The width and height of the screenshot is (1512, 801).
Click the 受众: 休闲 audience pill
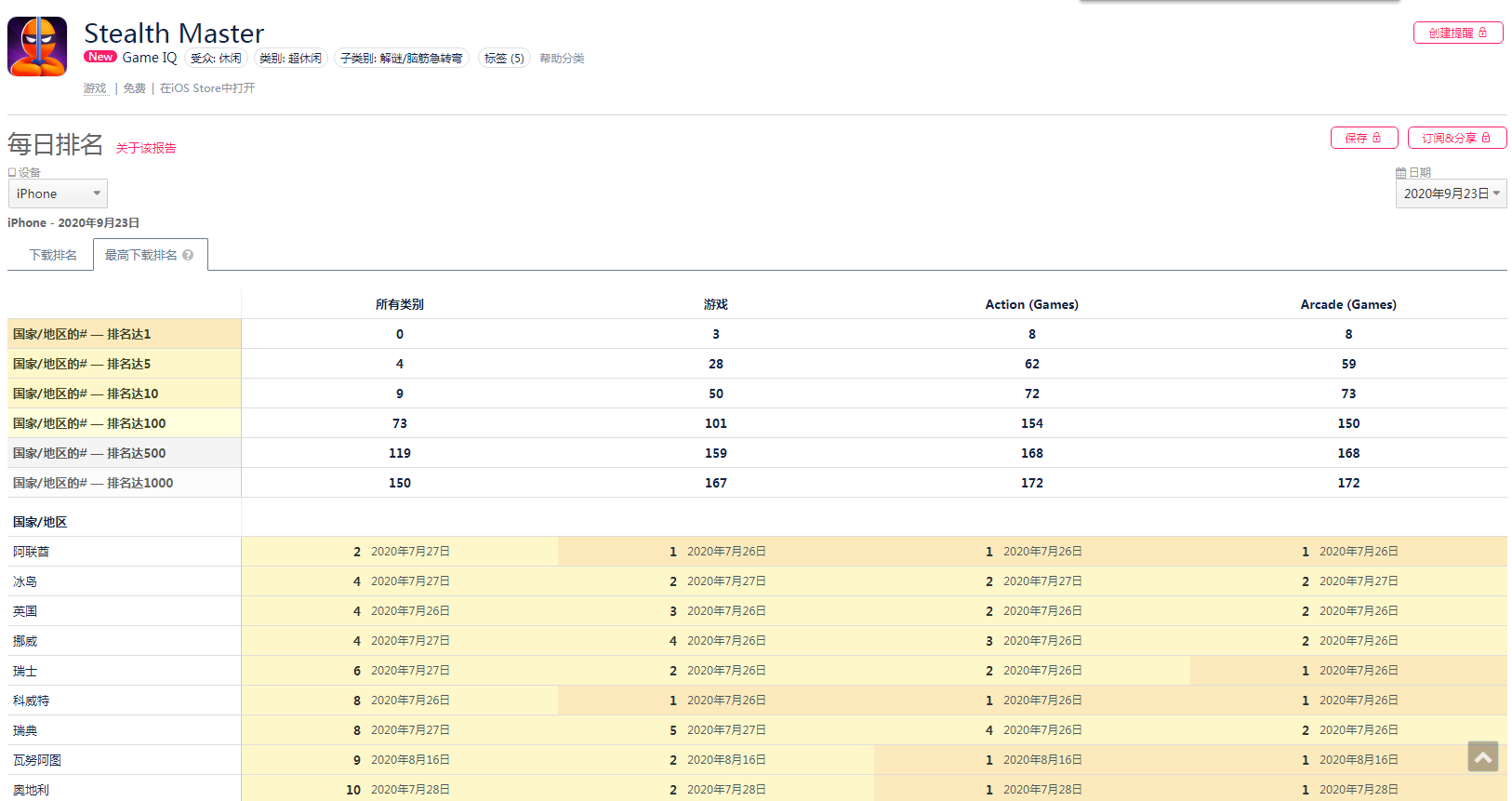click(x=216, y=59)
